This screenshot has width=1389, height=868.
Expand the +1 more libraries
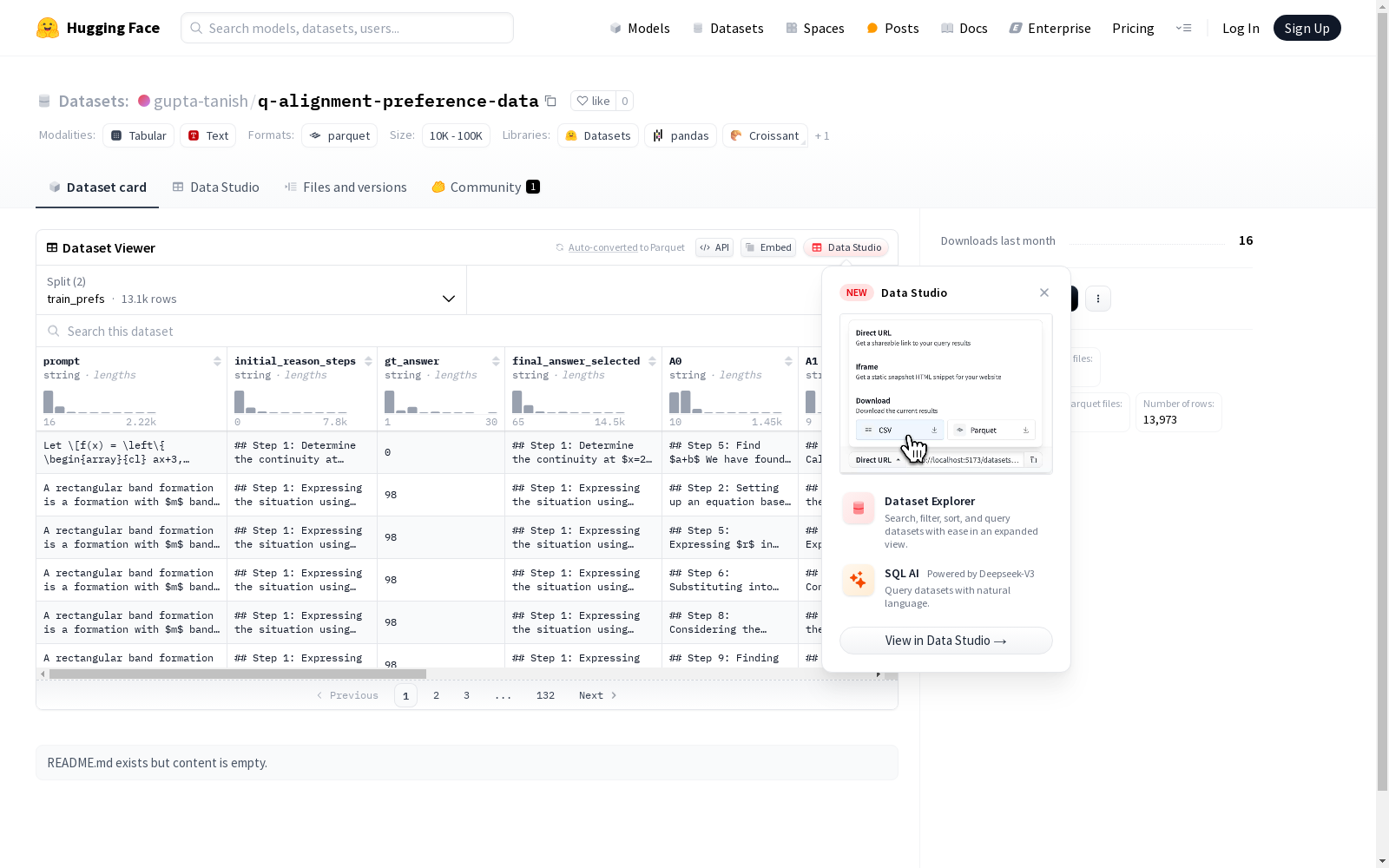(822, 136)
